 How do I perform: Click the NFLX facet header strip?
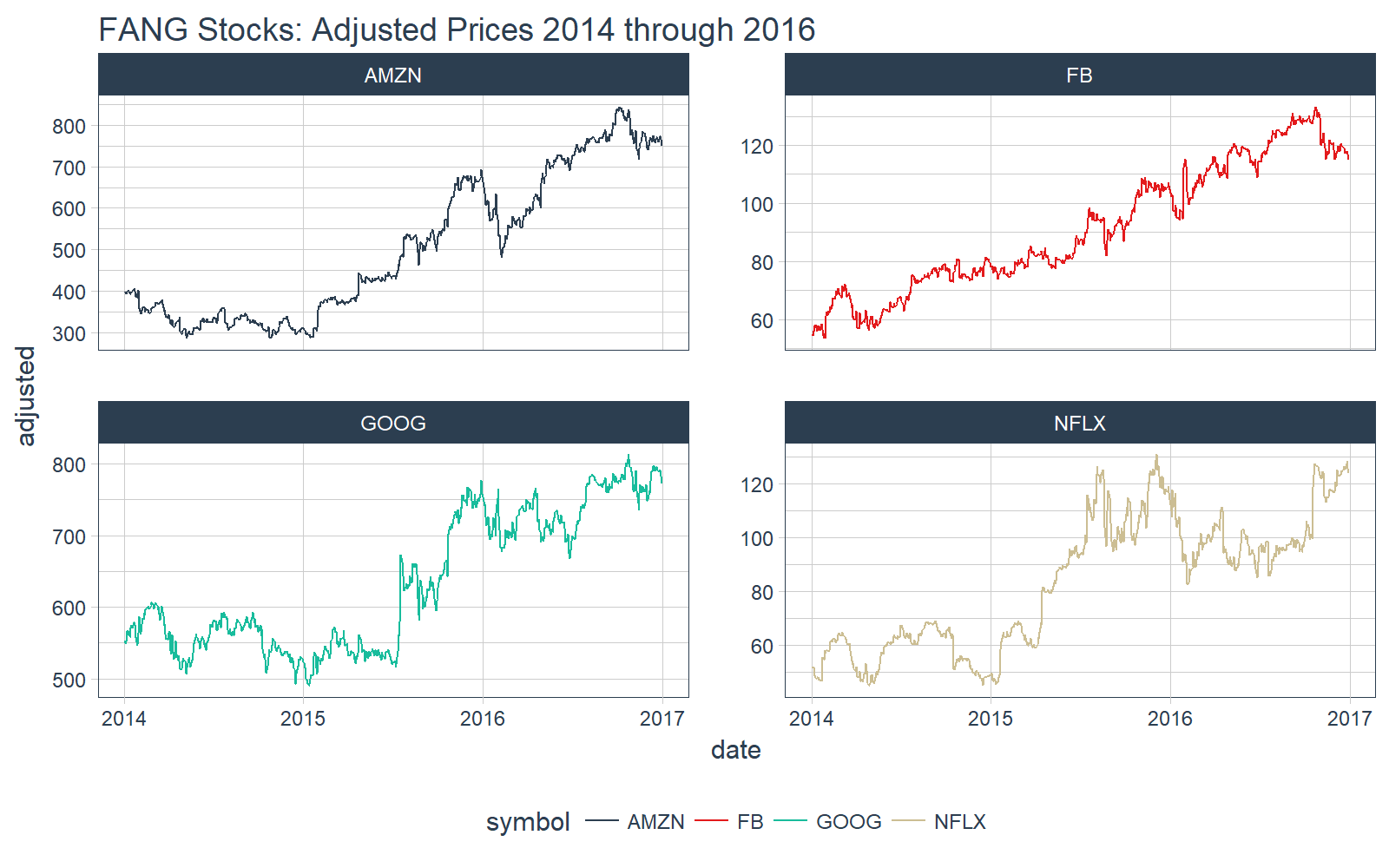pos(1080,423)
